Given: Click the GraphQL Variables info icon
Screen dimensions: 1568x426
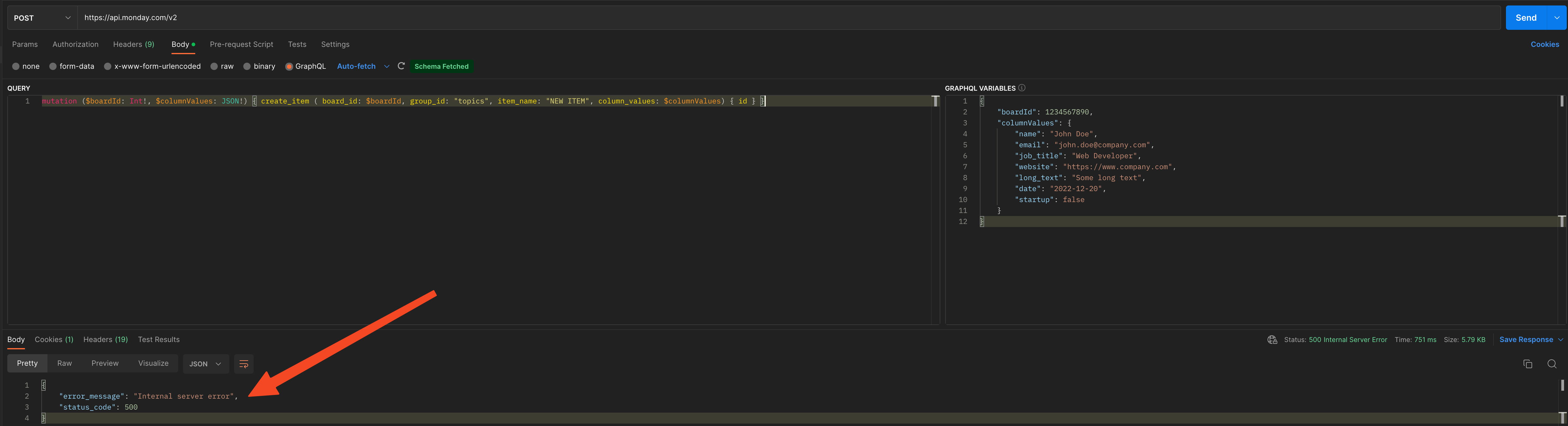Looking at the screenshot, I should tap(1022, 88).
